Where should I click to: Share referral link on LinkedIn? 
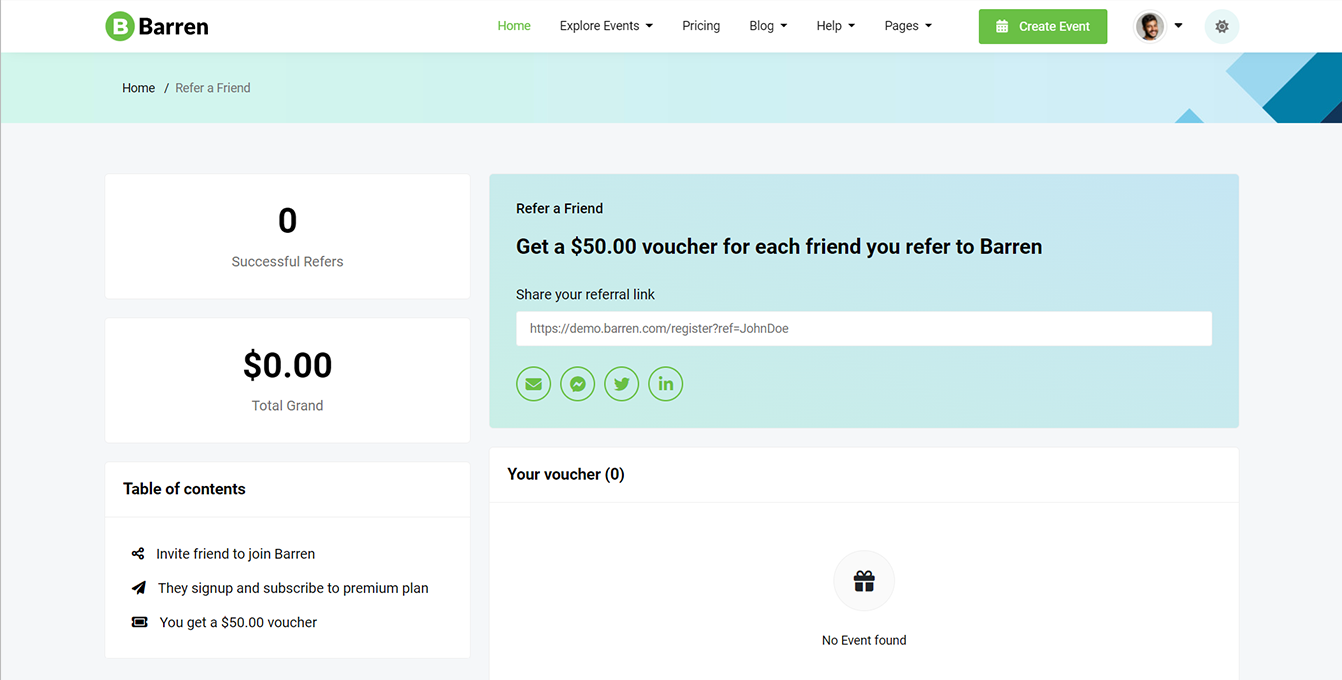tap(666, 384)
